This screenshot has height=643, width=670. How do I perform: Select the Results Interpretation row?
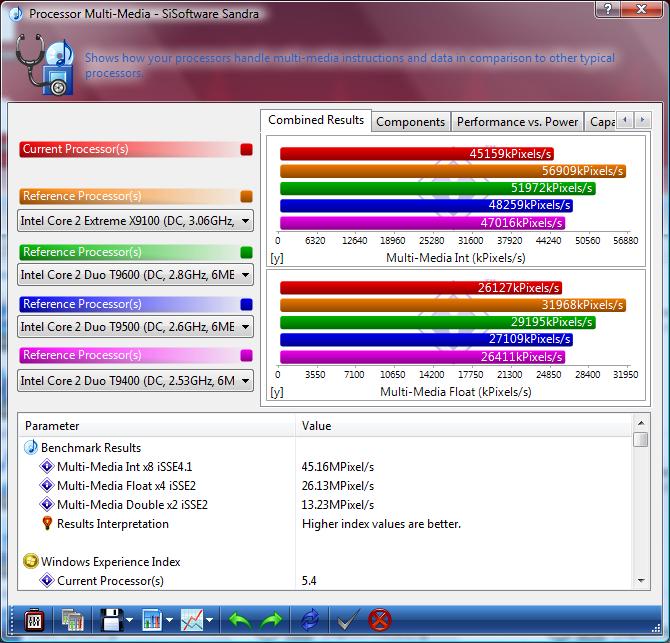[x=325, y=523]
